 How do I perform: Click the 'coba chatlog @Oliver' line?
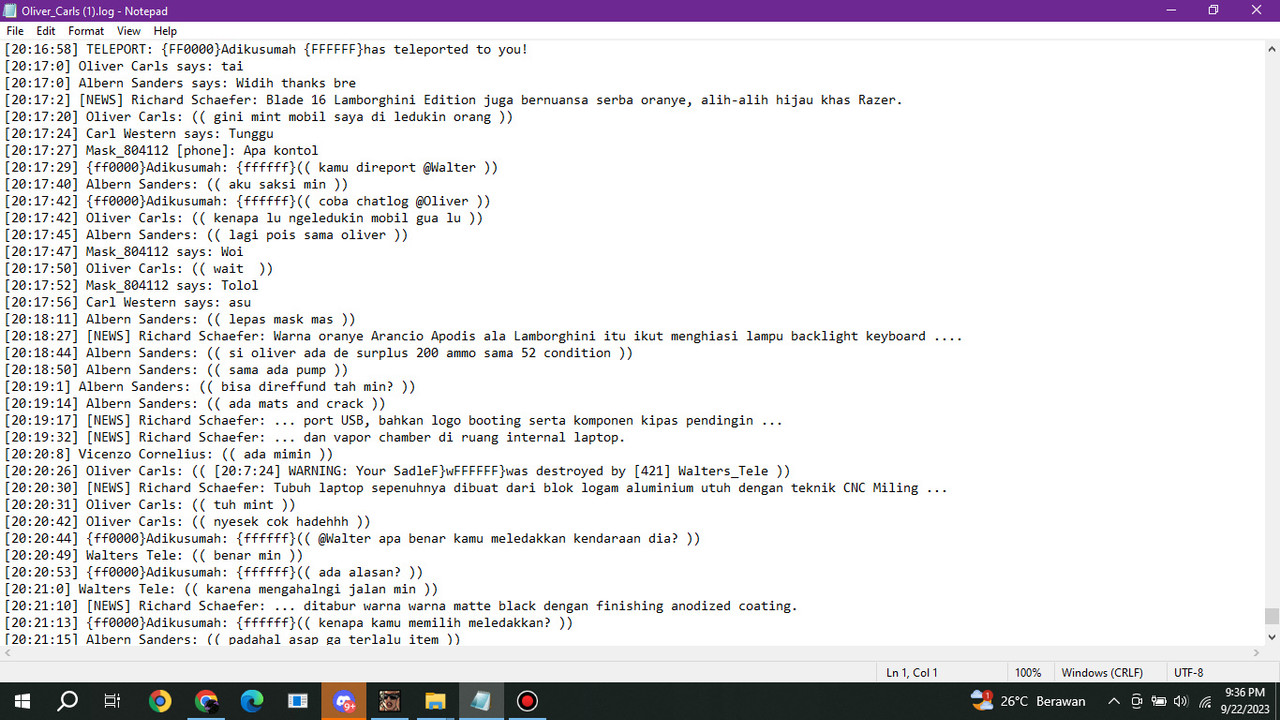point(247,201)
